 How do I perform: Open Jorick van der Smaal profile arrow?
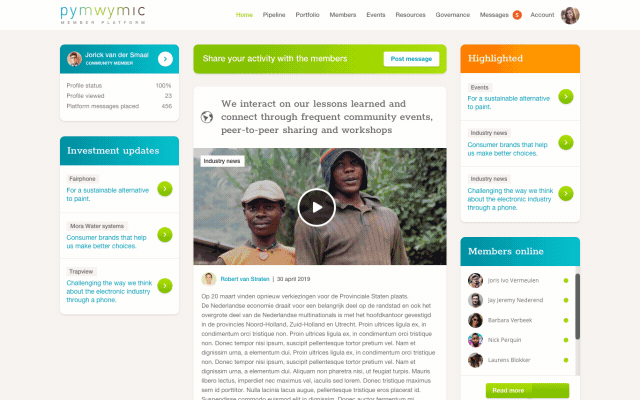pyautogui.click(x=165, y=59)
